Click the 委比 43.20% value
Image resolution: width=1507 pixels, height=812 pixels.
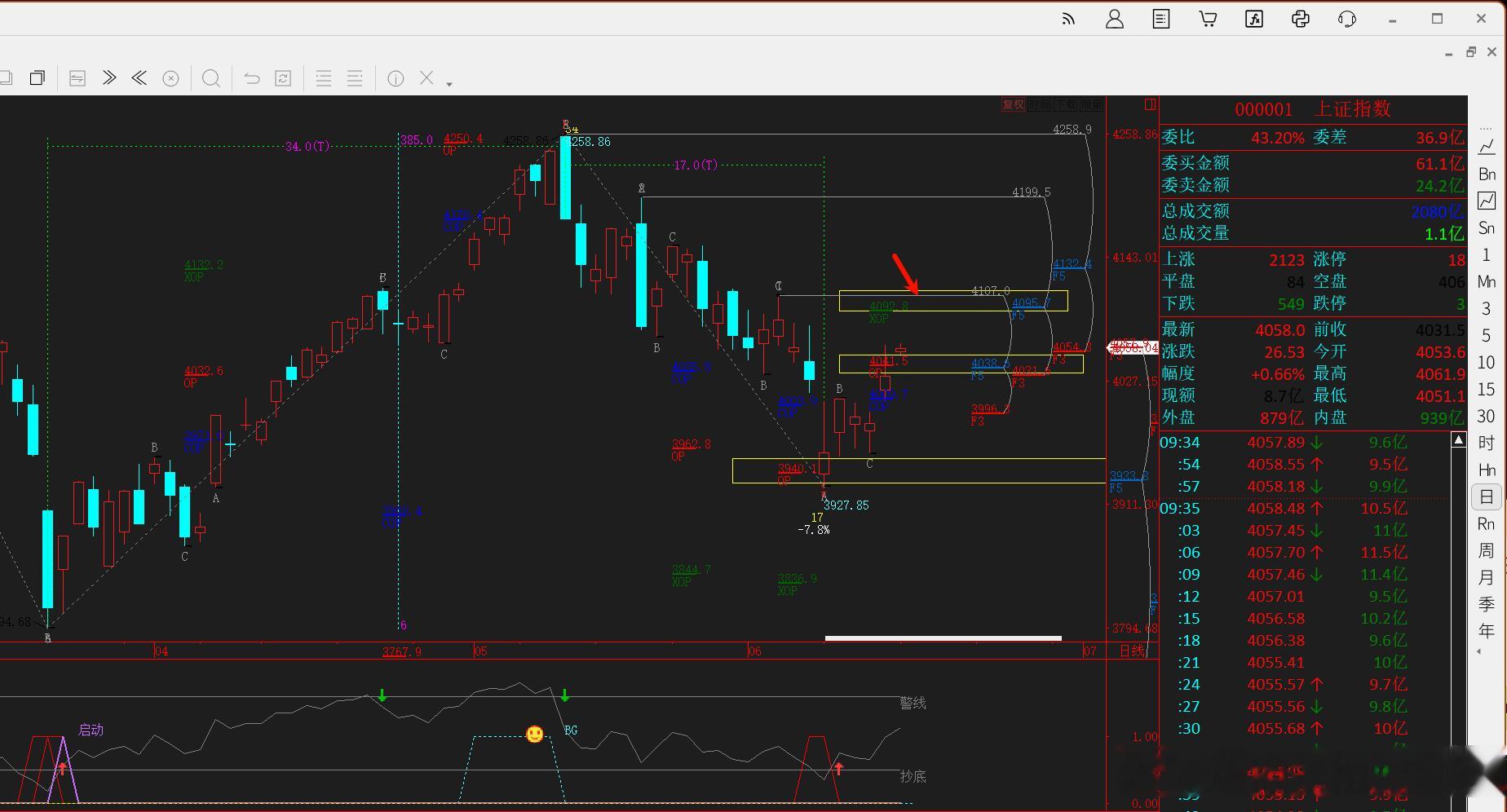coord(1277,138)
